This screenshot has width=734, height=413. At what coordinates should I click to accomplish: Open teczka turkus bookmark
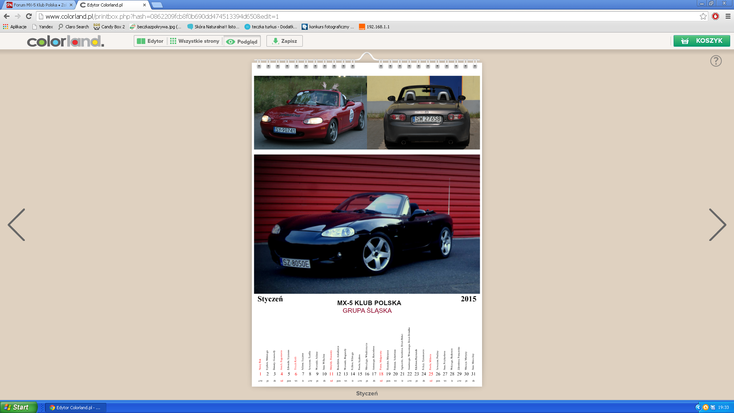(x=271, y=27)
